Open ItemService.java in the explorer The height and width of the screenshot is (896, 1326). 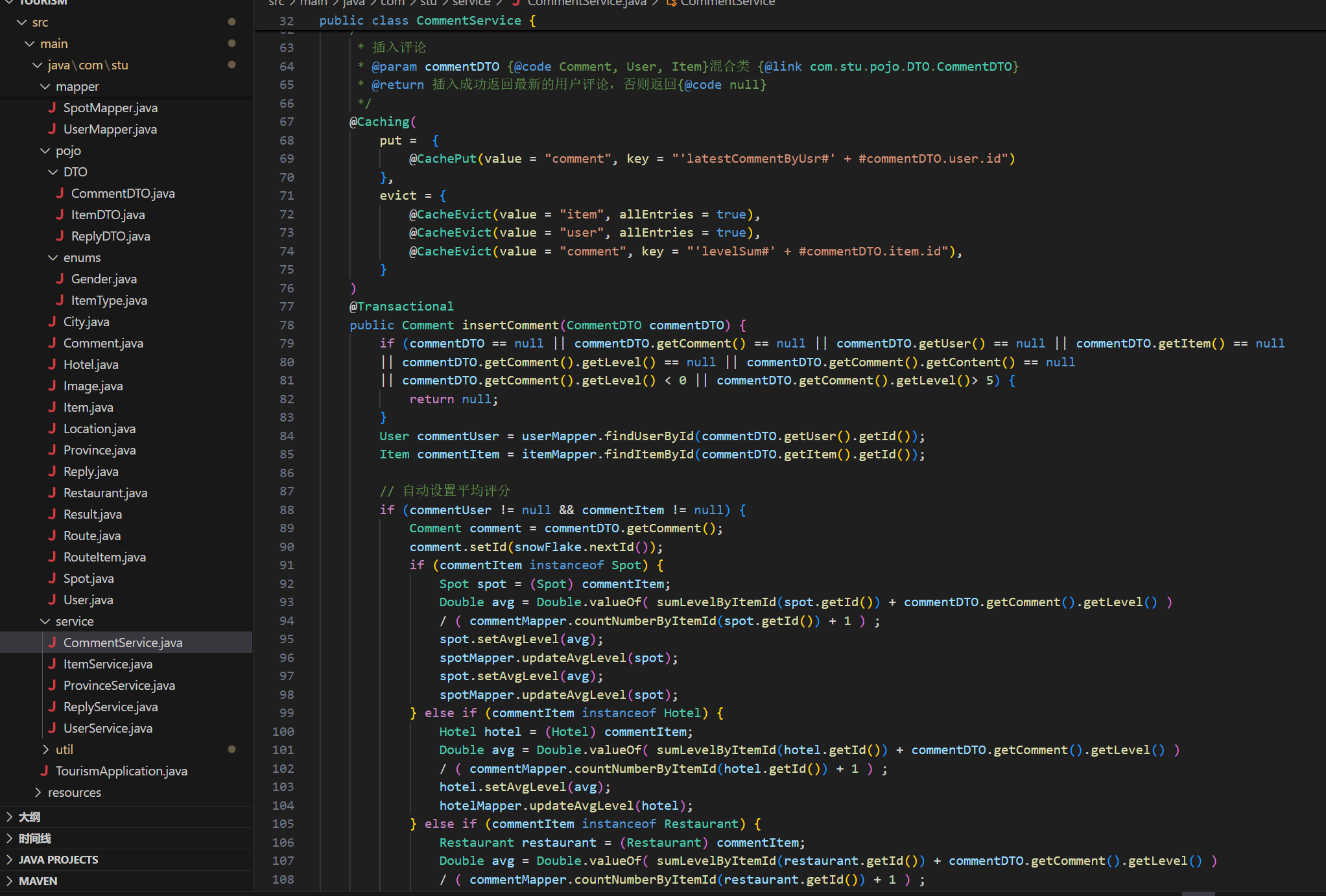coord(108,664)
